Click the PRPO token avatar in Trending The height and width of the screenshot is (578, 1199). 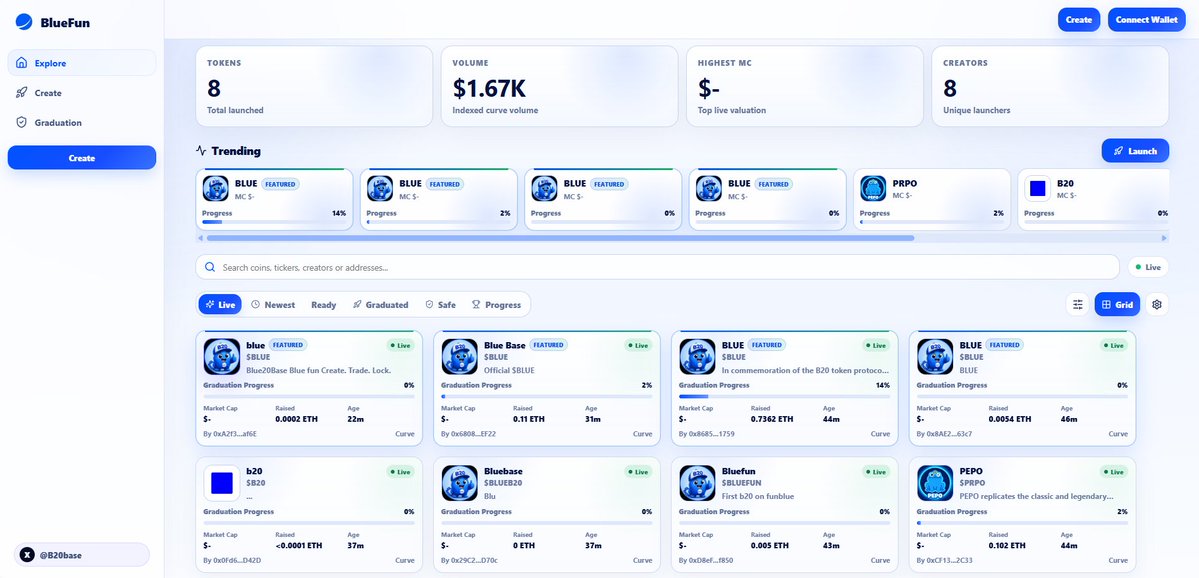tap(873, 188)
